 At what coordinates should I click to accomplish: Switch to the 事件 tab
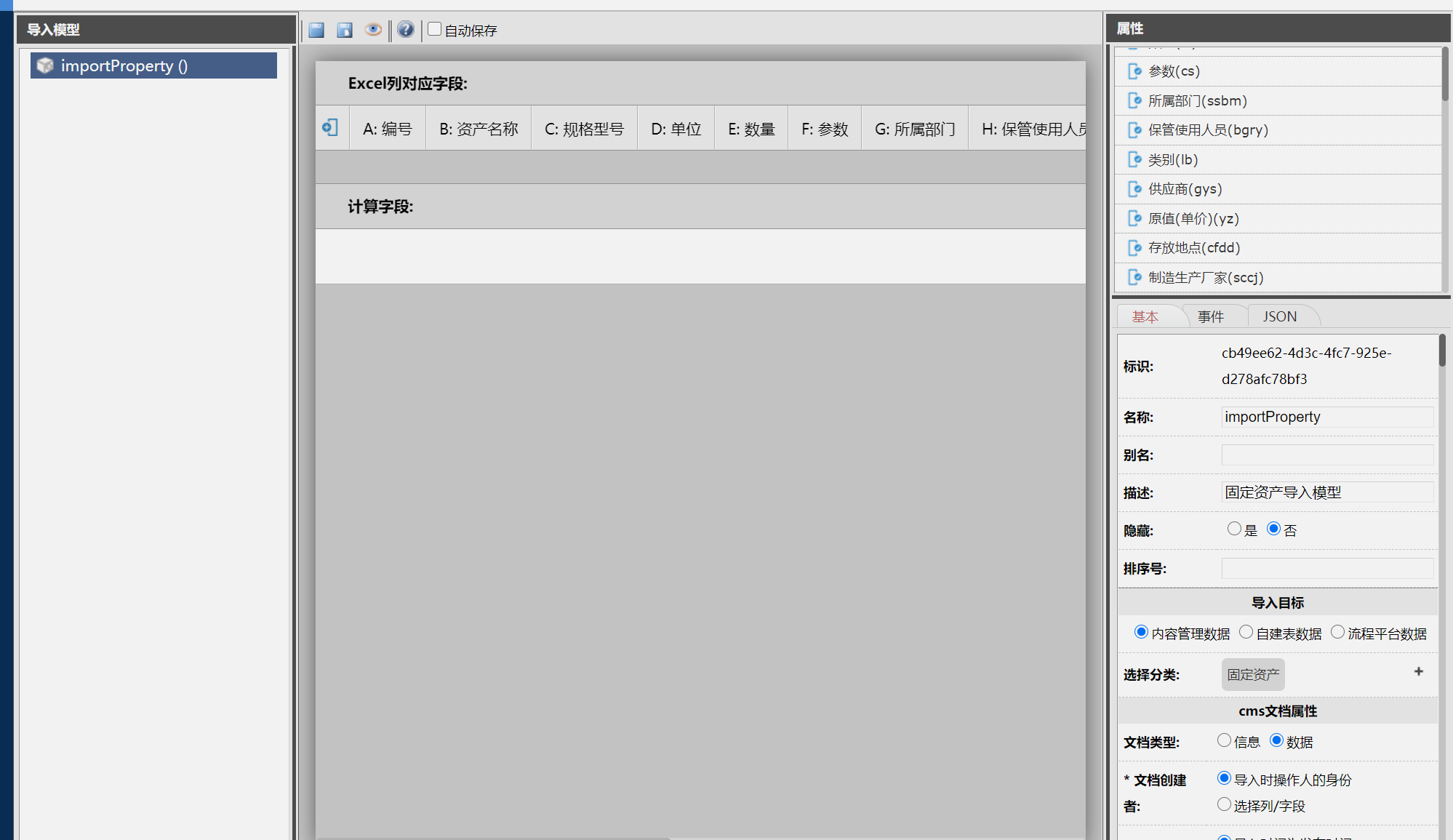pyautogui.click(x=1211, y=316)
